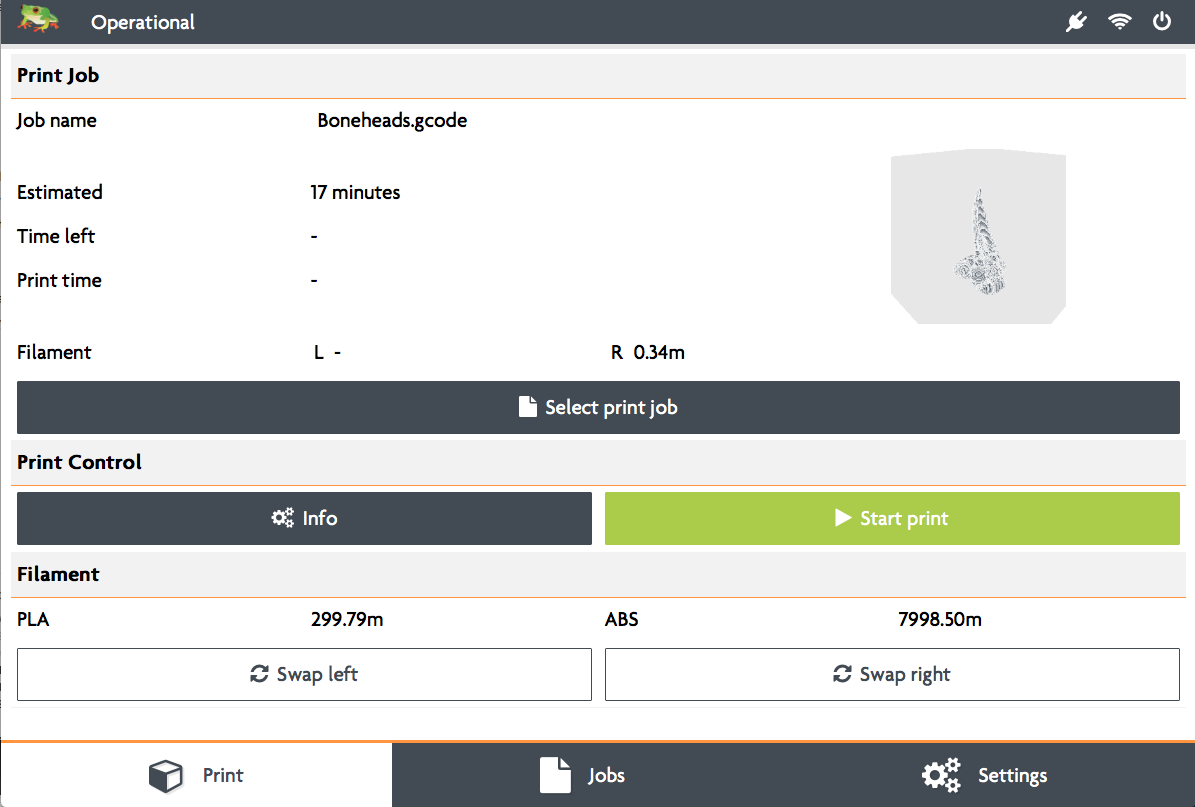
Task: Click the document icon in Jobs tab
Action: (x=556, y=775)
